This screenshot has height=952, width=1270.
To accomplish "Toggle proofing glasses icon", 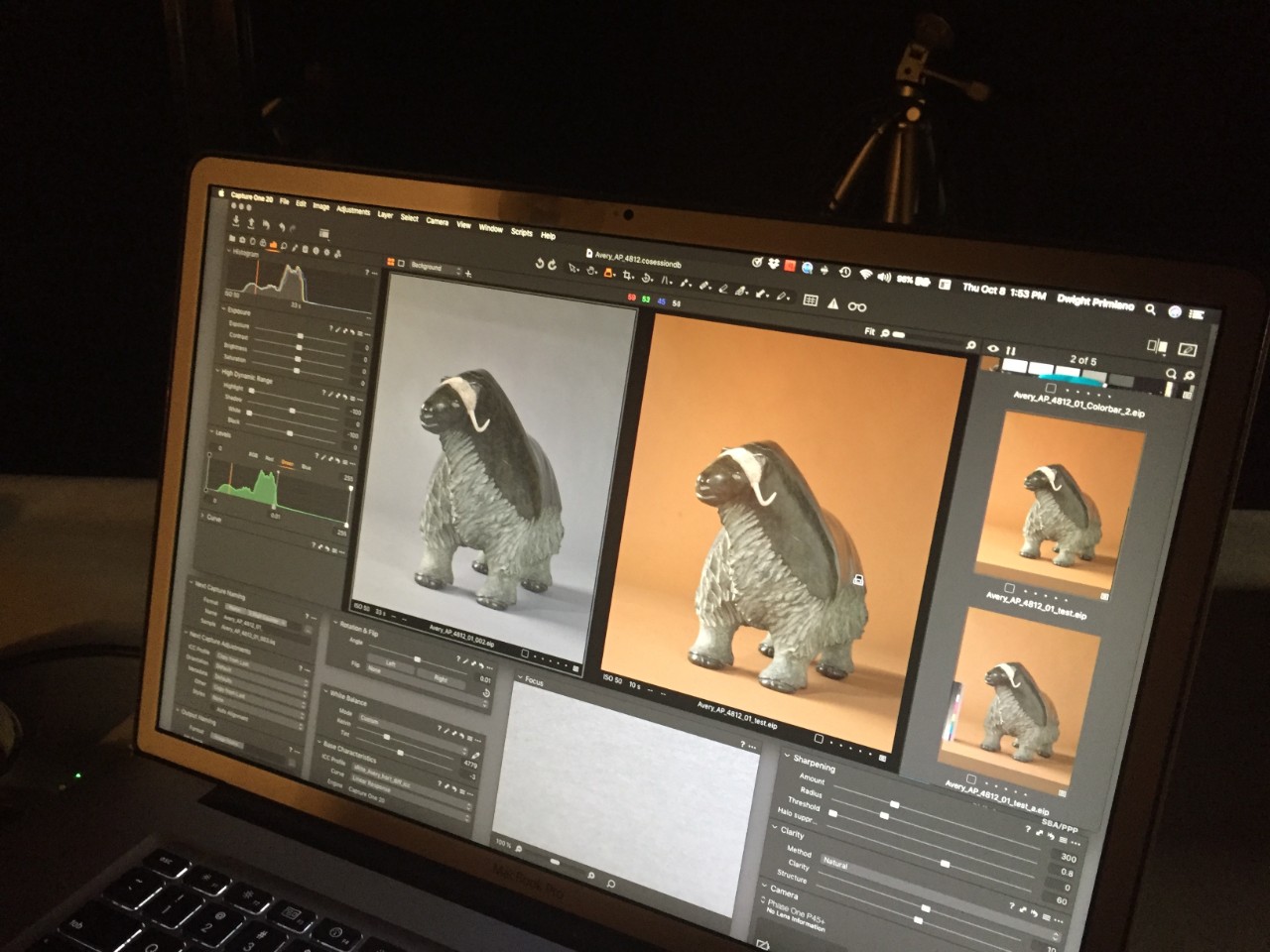I will point(857,306).
